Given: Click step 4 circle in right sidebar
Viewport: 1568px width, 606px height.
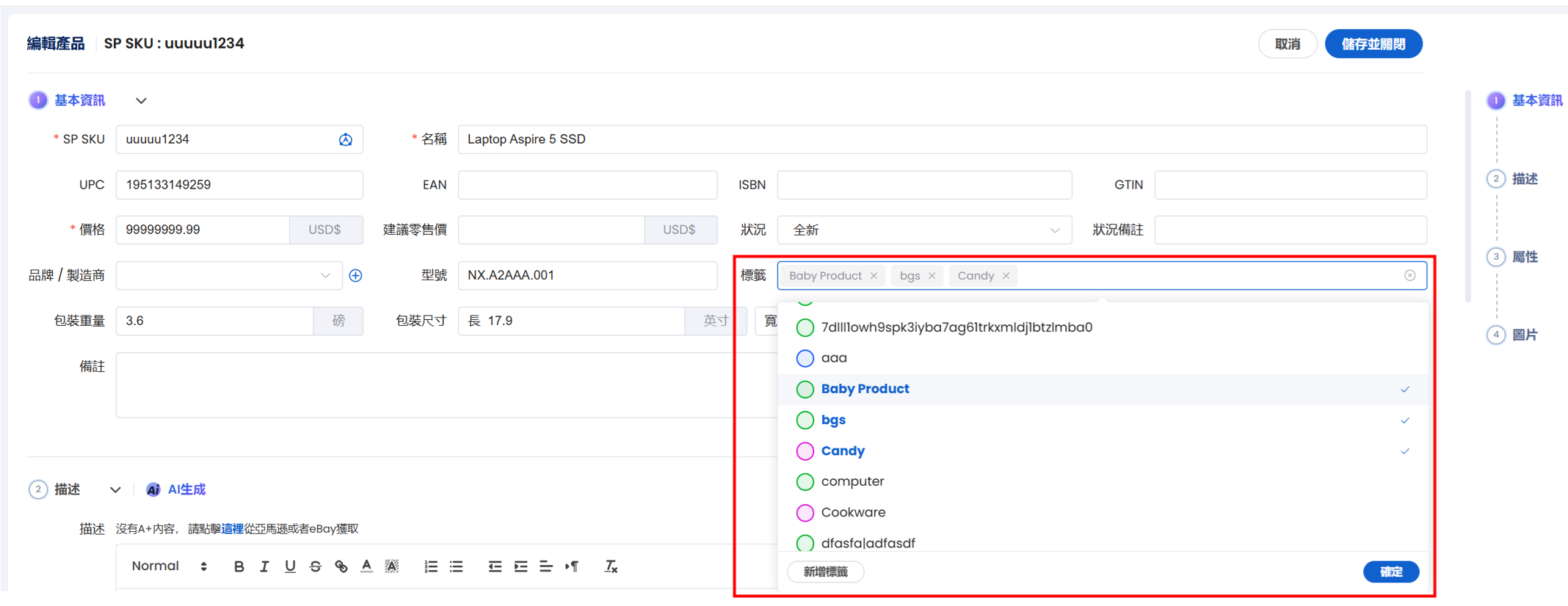Looking at the screenshot, I should tap(1495, 335).
